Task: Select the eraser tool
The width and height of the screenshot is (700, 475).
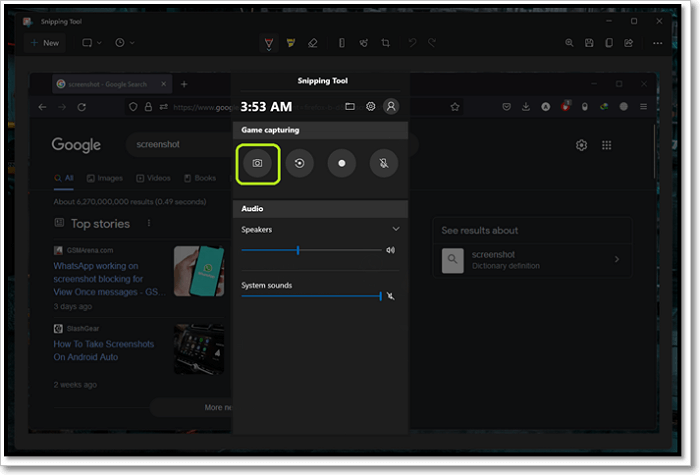Action: click(x=312, y=43)
